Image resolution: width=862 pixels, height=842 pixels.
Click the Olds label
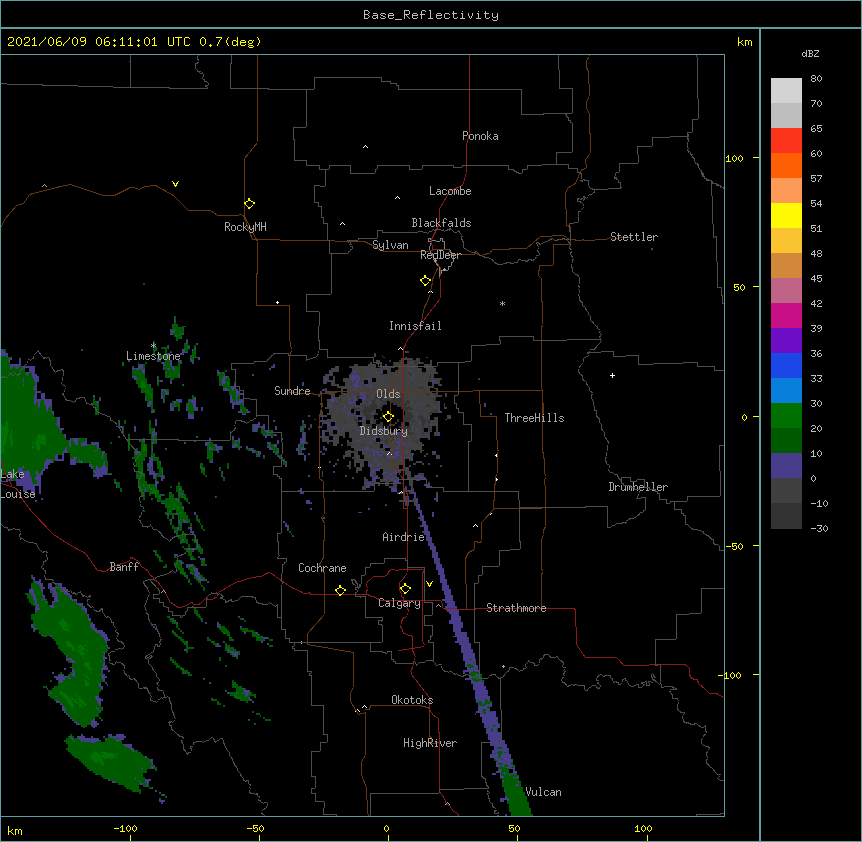tap(388, 394)
